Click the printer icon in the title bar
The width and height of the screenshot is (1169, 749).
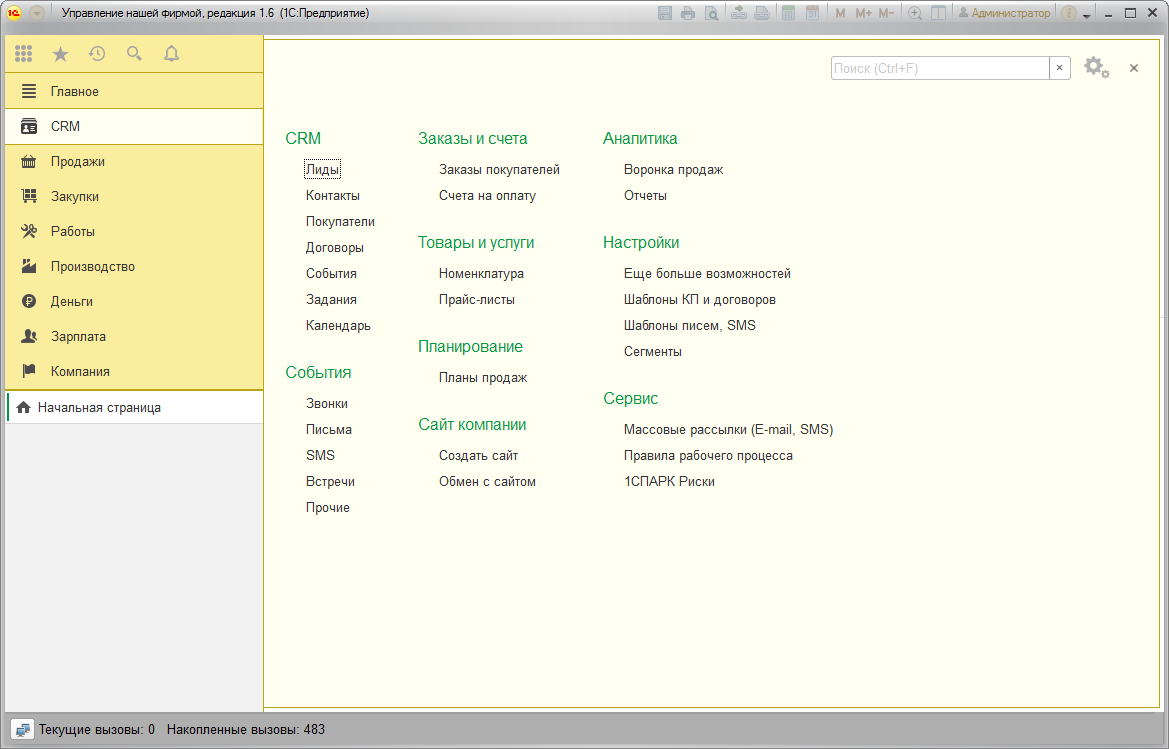click(x=688, y=13)
